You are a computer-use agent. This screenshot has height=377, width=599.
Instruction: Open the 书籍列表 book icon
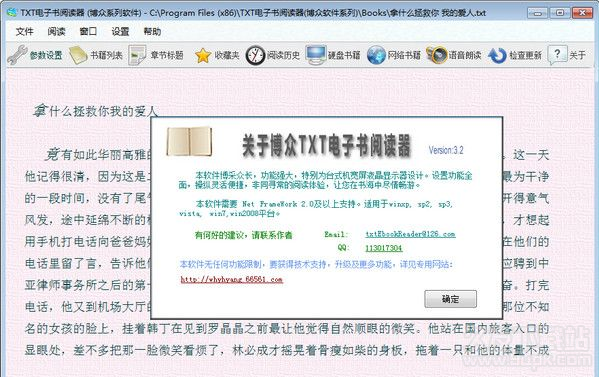tap(78, 55)
